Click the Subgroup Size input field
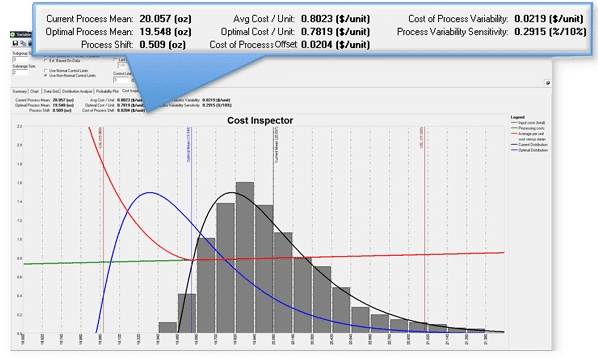This screenshot has width=598, height=361. click(x=20, y=59)
